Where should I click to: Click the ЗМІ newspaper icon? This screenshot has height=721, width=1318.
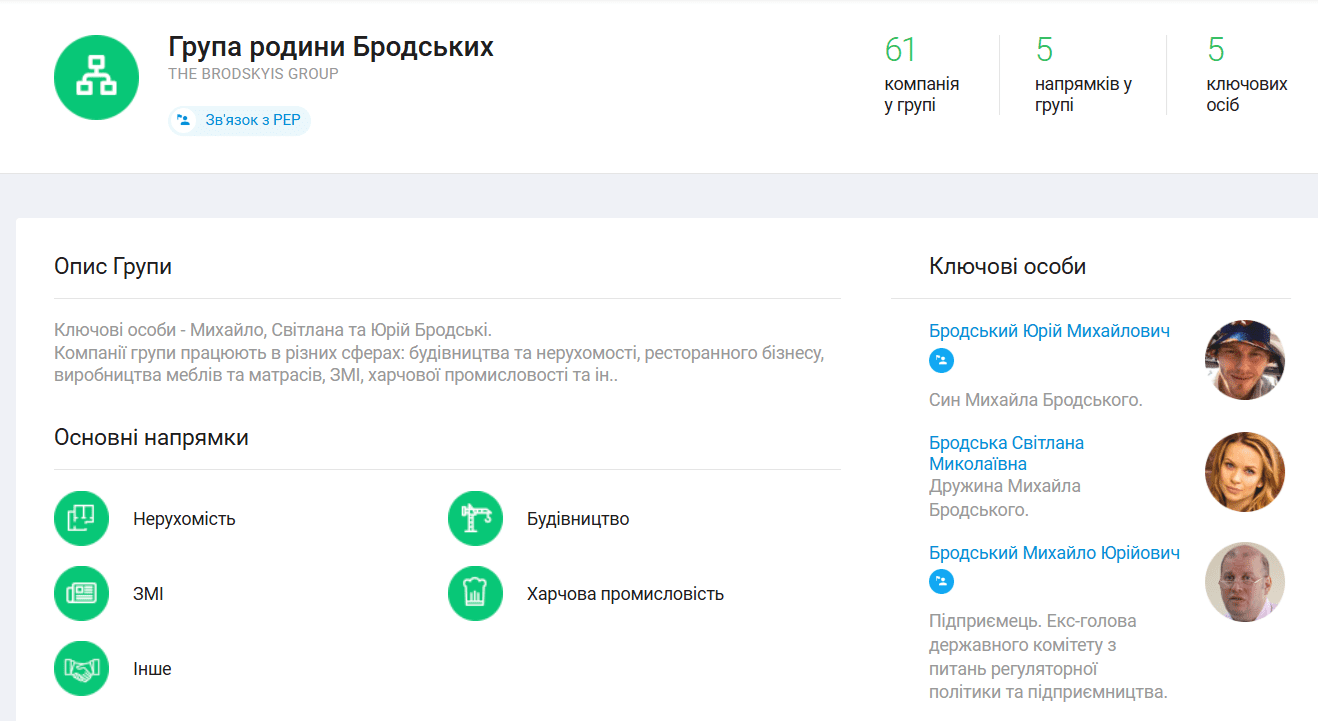(81, 593)
